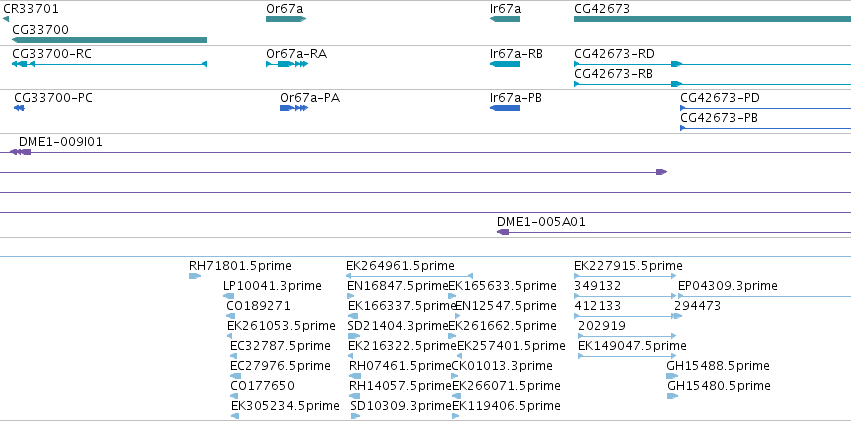Select the EC27976.5prime EST
The width and height of the screenshot is (851, 421).
click(235, 376)
